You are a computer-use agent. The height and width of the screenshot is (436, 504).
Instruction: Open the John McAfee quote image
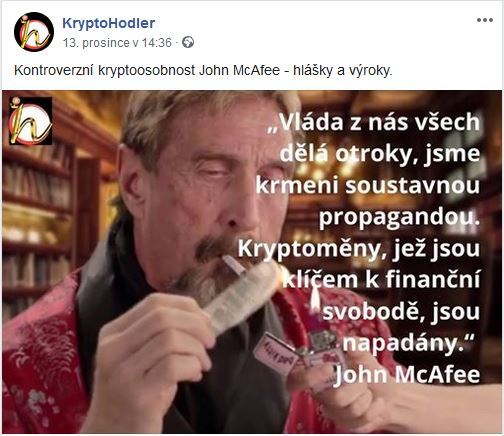tap(252, 262)
